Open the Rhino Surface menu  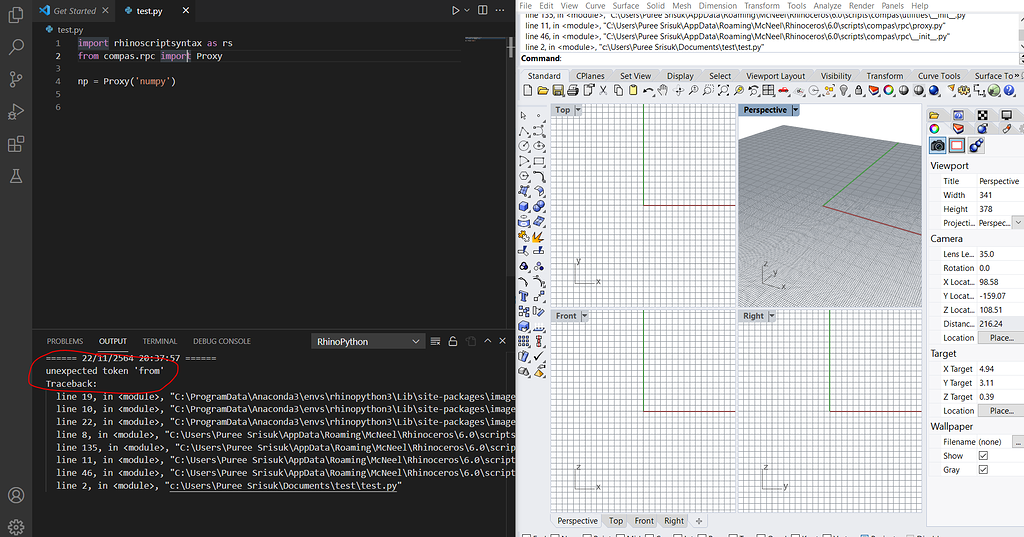point(626,5)
